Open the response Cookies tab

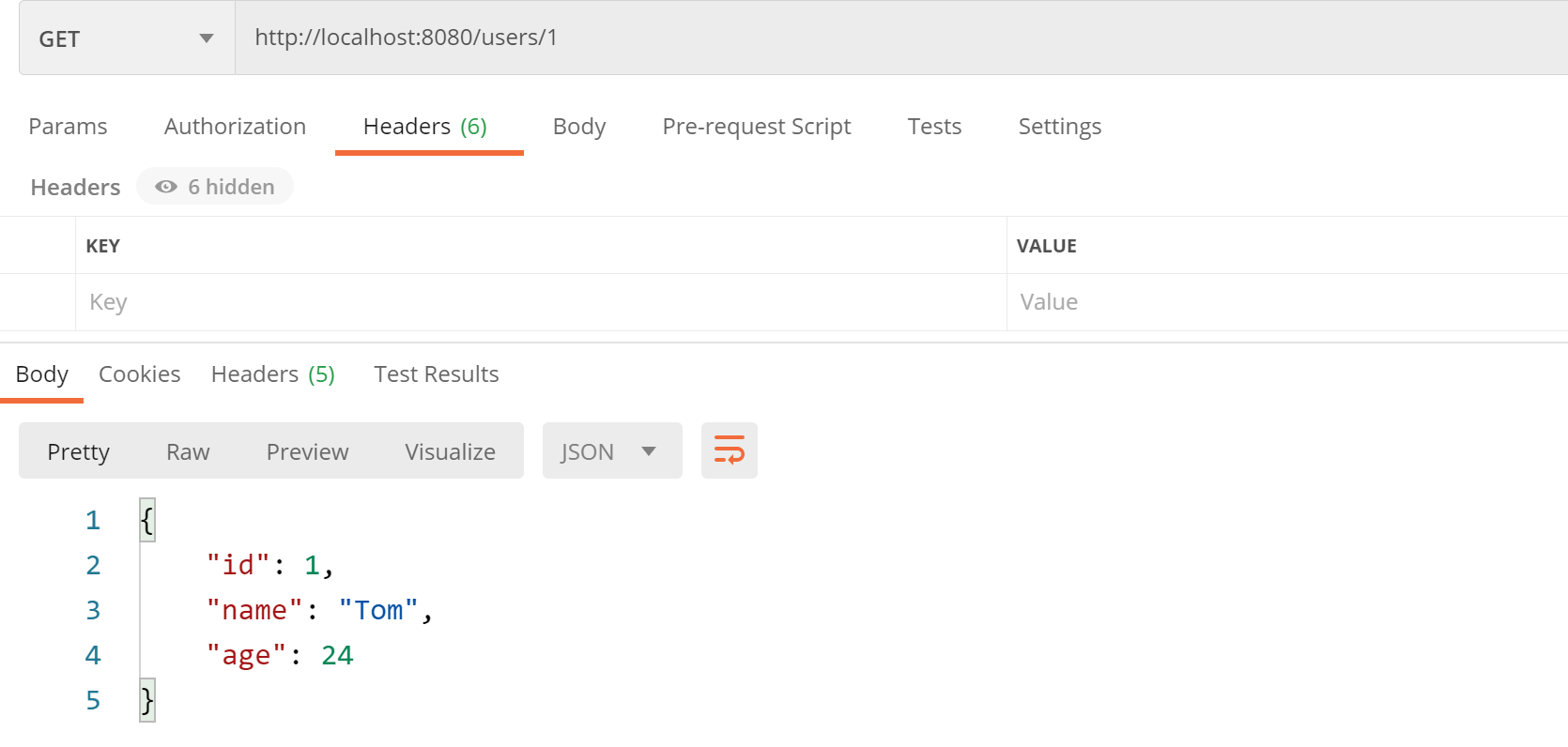(139, 374)
